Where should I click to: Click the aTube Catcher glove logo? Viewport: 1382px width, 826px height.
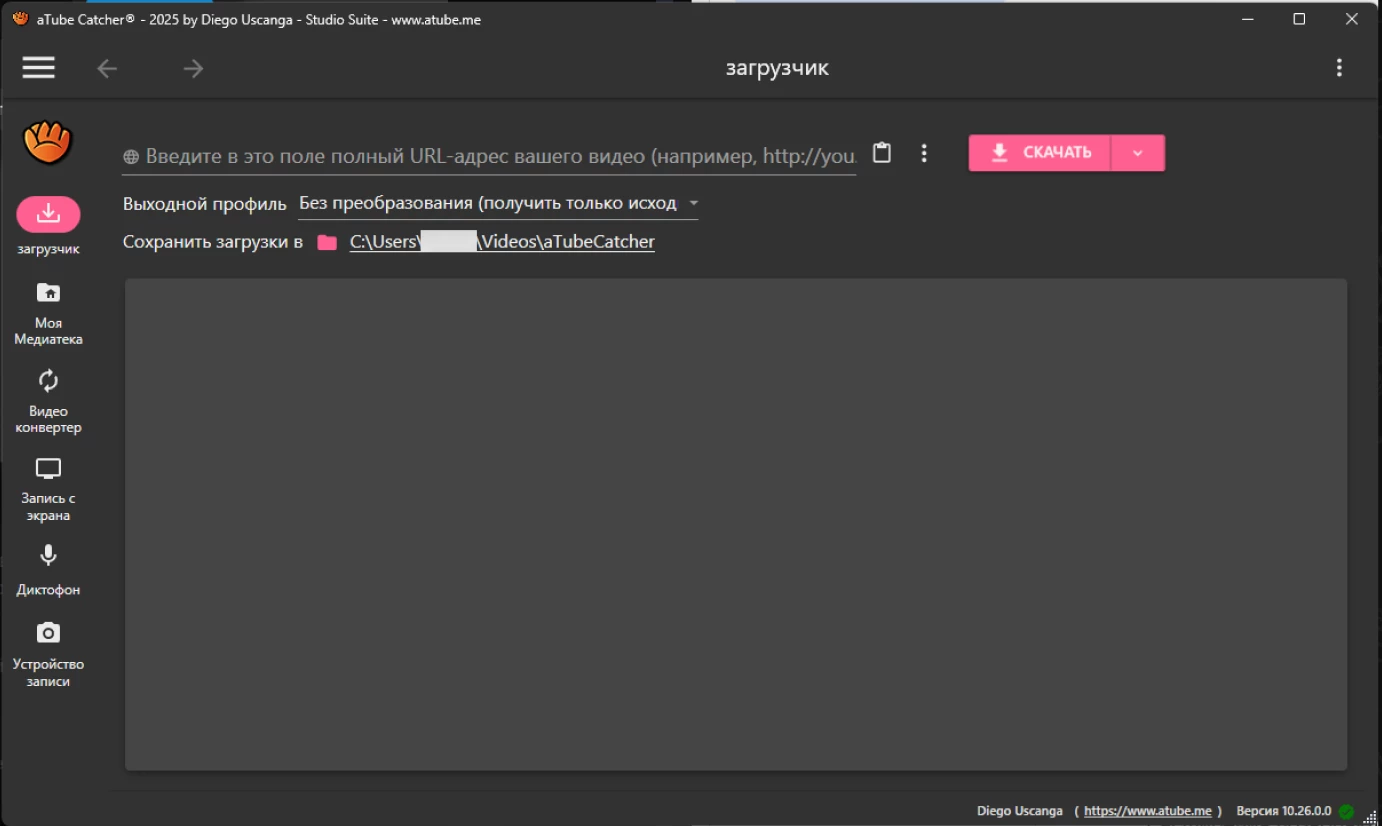tap(48, 143)
